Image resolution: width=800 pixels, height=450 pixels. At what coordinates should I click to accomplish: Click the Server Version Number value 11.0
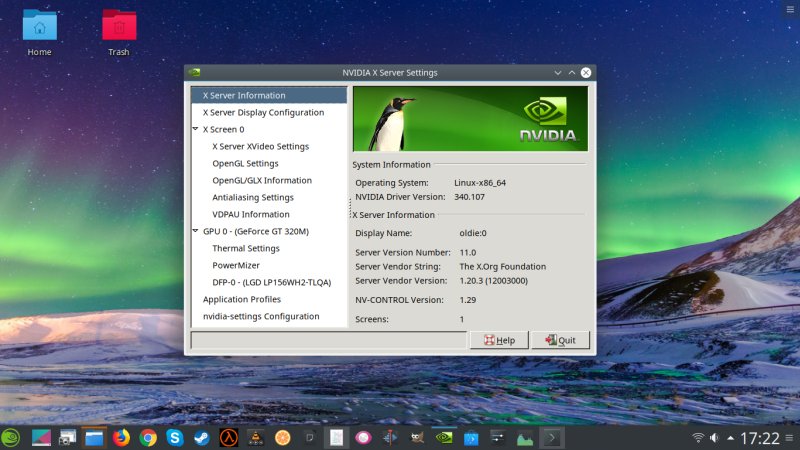coord(468,253)
